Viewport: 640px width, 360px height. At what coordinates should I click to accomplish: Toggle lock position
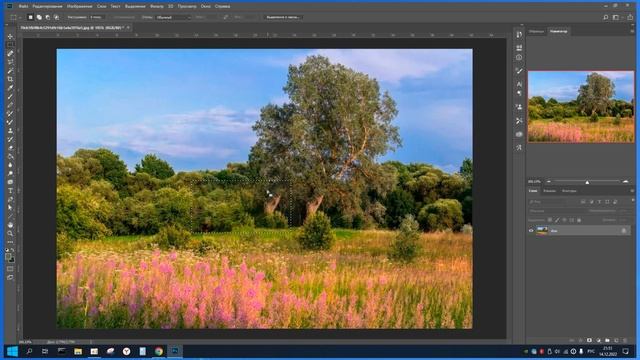[x=564, y=220]
